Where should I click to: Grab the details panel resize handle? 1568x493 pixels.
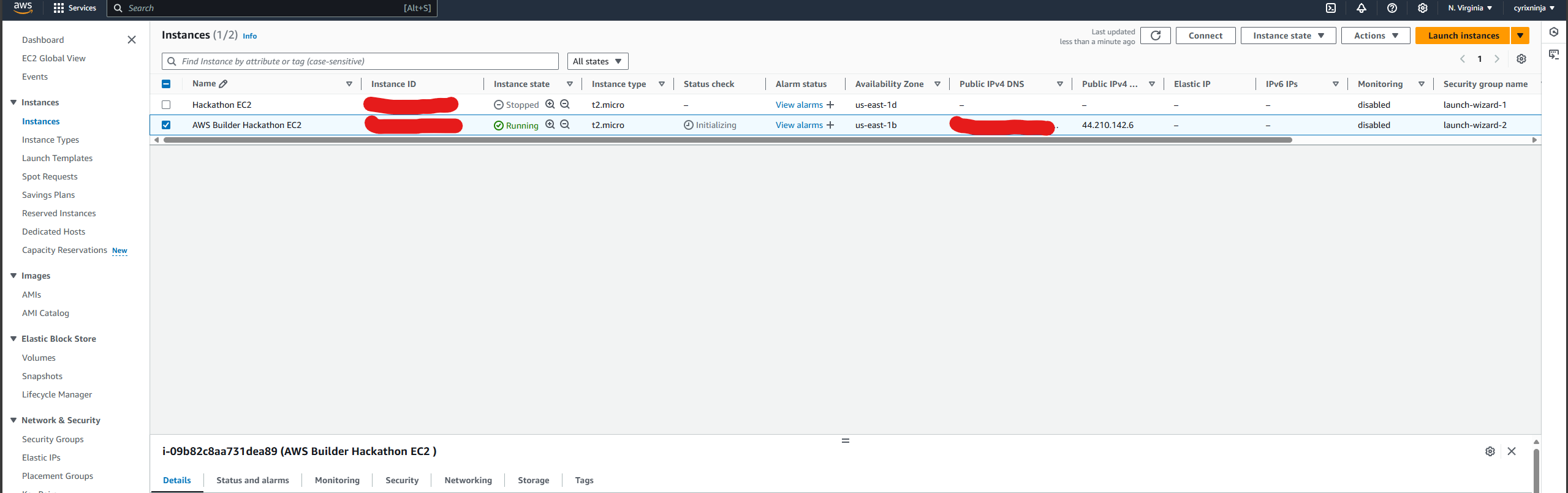[846, 441]
